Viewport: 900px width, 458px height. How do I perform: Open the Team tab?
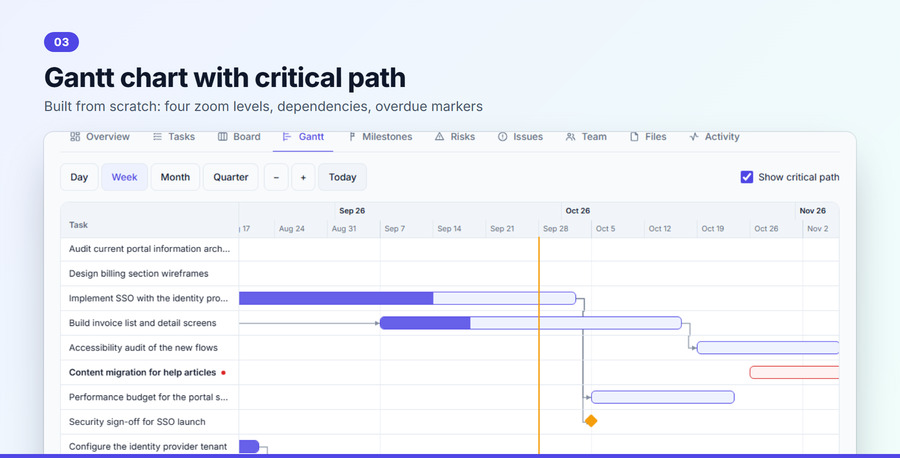click(586, 137)
